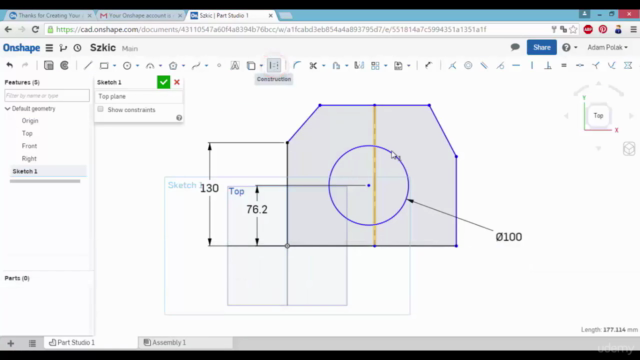Open the comments speech bubble

click(515, 47)
